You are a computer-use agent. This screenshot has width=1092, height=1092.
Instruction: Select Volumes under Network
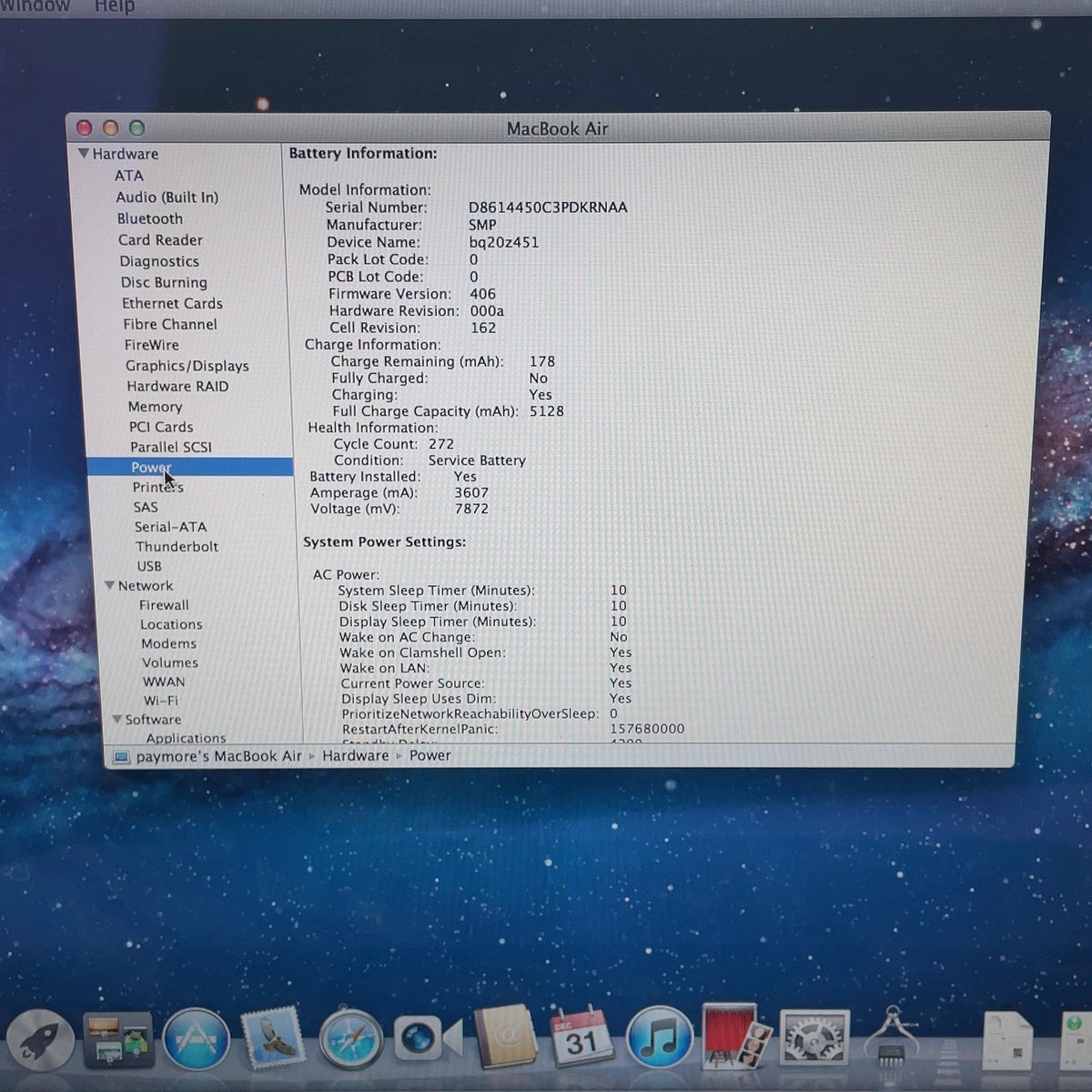(169, 662)
